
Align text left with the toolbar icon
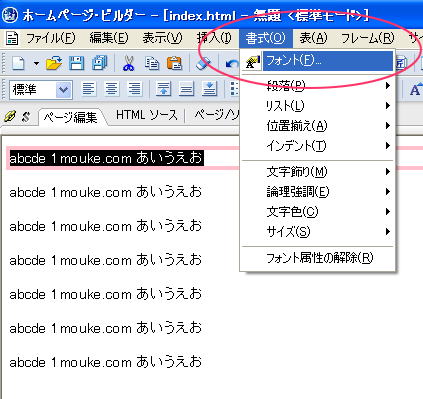point(89,89)
